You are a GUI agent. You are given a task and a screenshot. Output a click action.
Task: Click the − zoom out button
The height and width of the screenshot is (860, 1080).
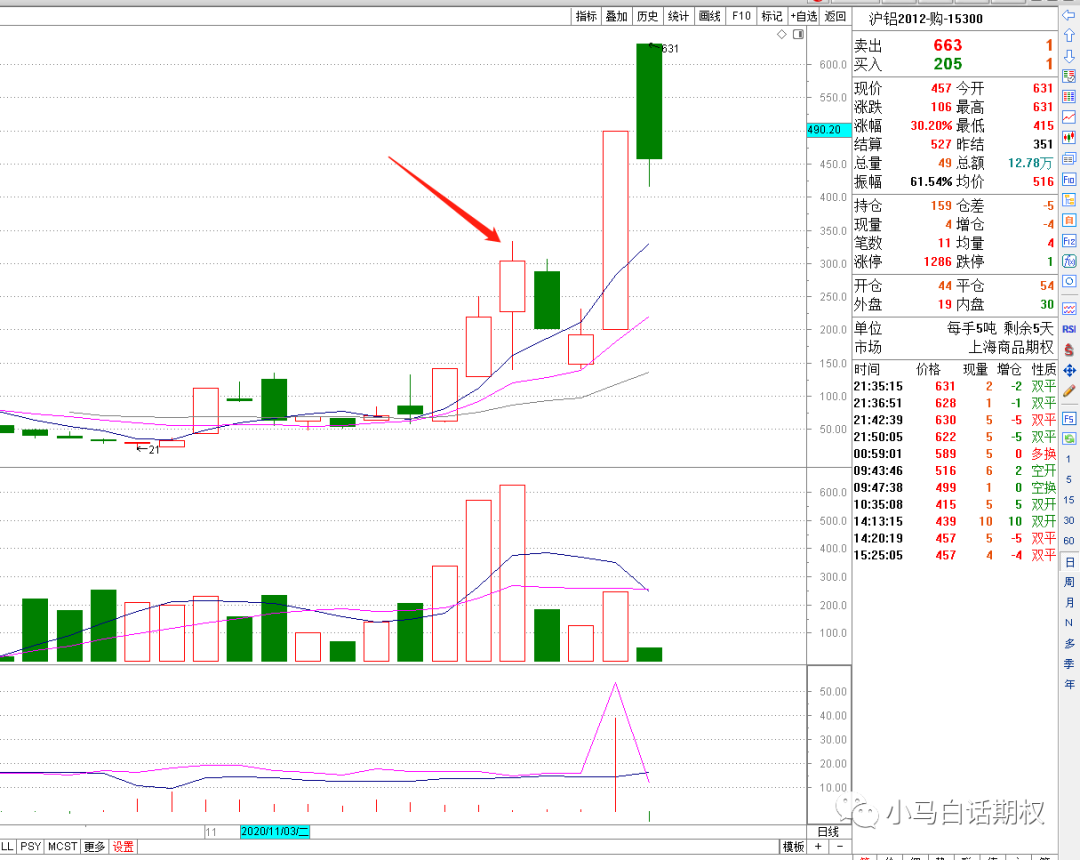click(840, 847)
